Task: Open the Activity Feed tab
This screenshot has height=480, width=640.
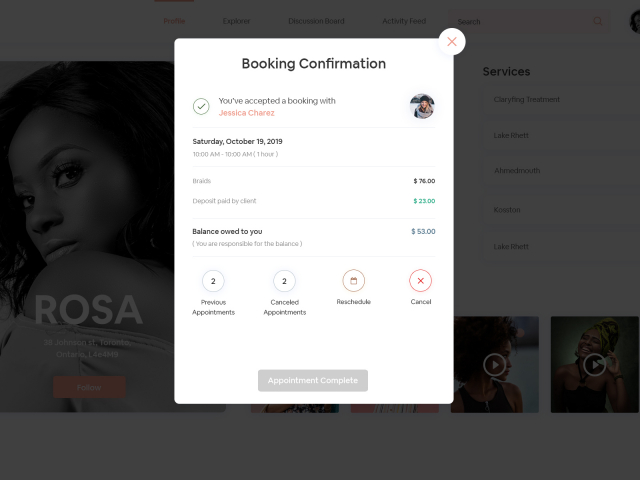Action: [404, 21]
